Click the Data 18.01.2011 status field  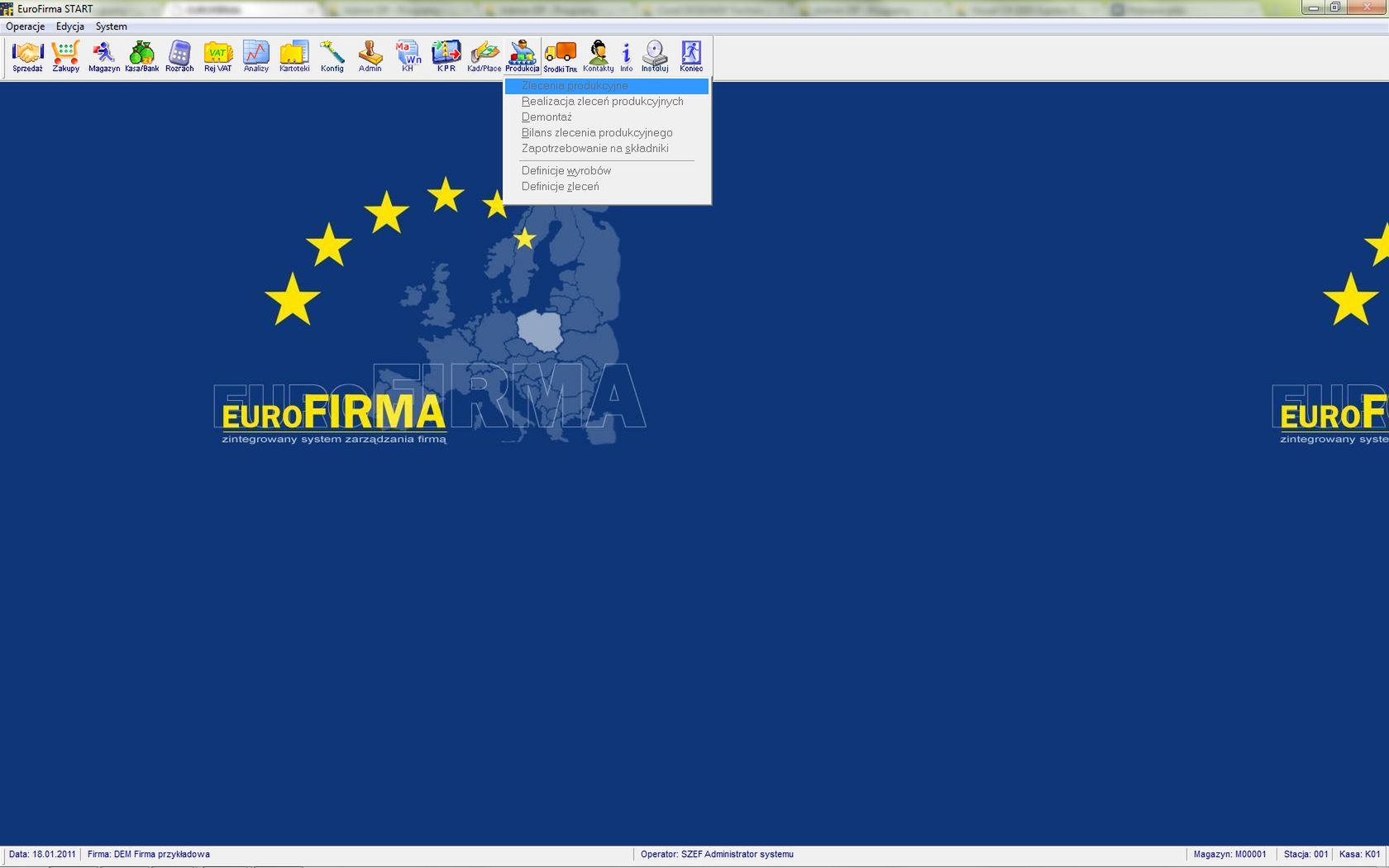(x=42, y=855)
